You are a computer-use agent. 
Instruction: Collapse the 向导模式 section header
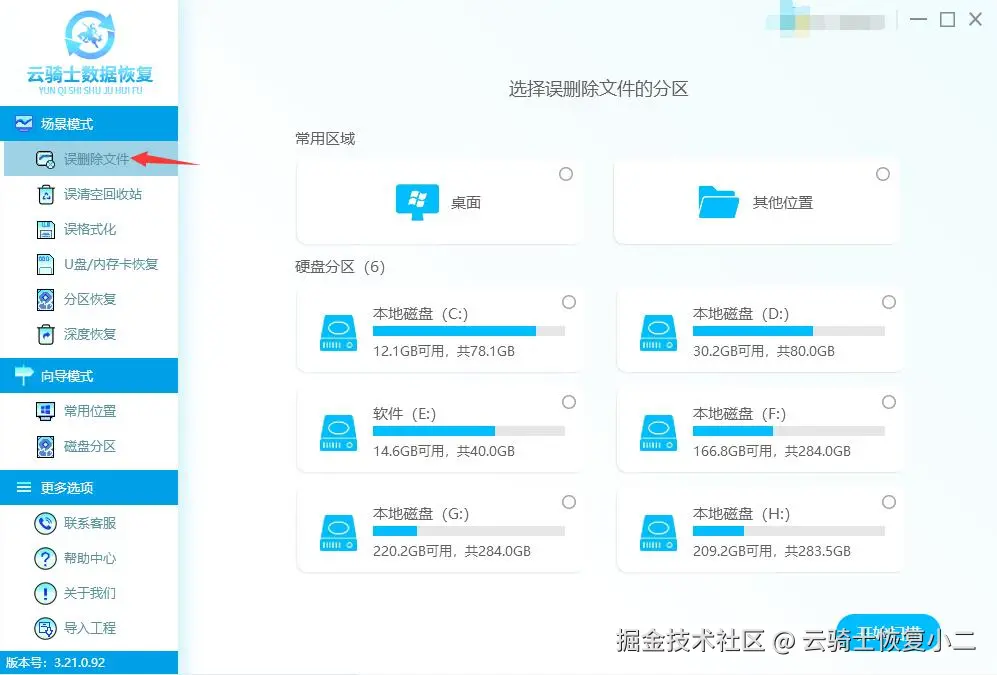(x=89, y=376)
